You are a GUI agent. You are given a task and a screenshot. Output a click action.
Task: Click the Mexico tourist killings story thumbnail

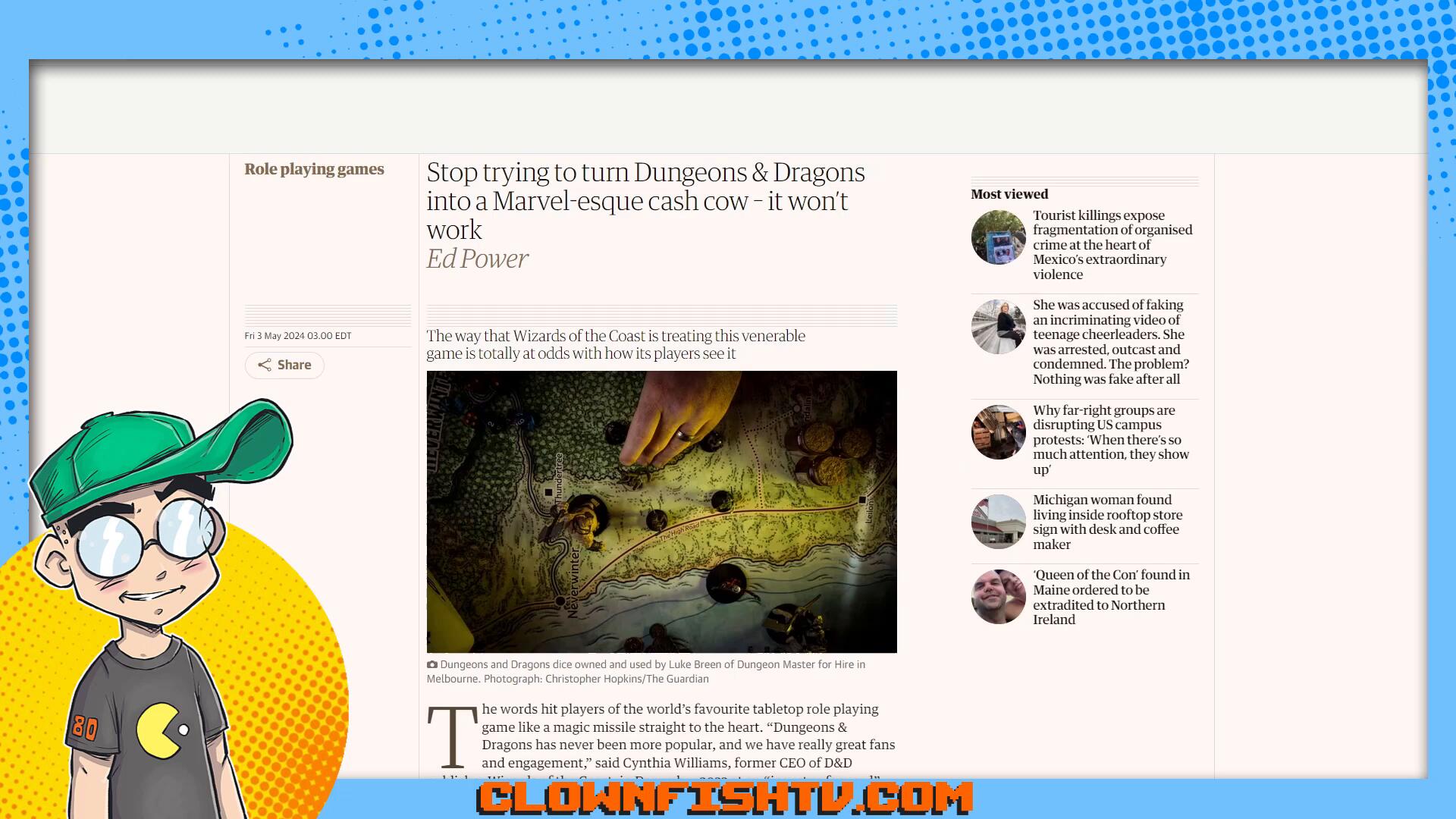[998, 237]
